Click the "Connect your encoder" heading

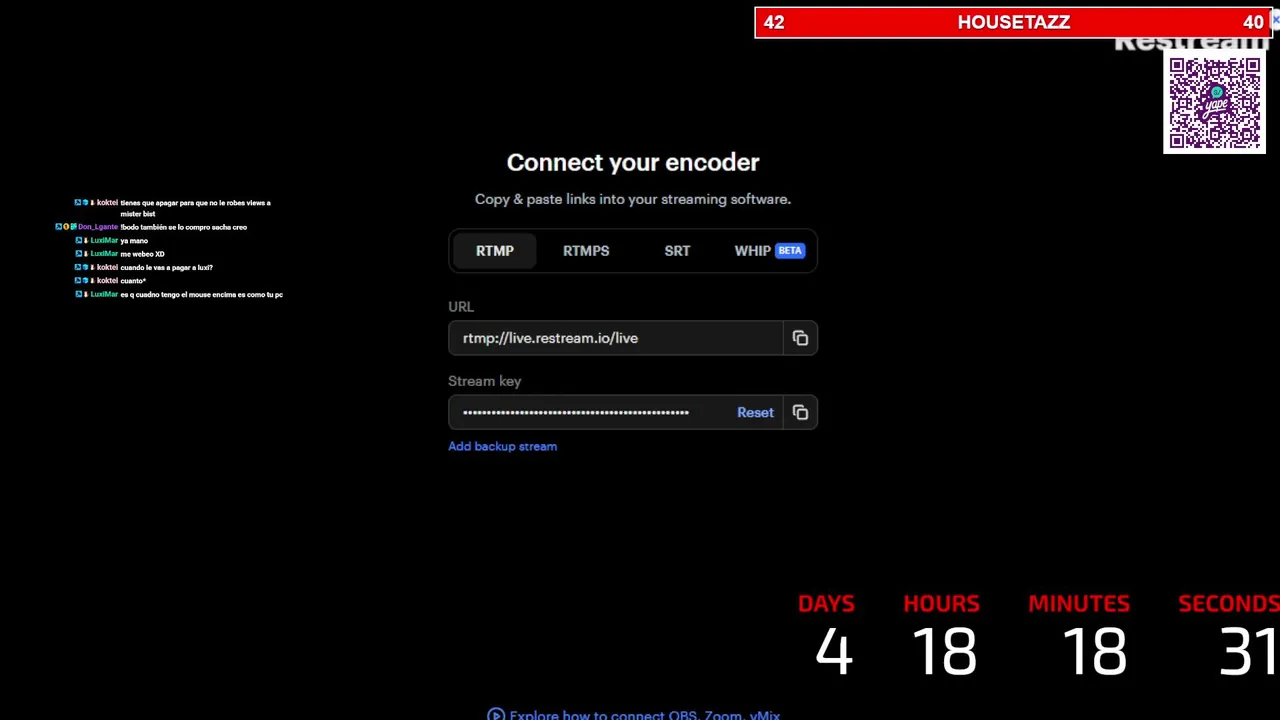pos(633,162)
